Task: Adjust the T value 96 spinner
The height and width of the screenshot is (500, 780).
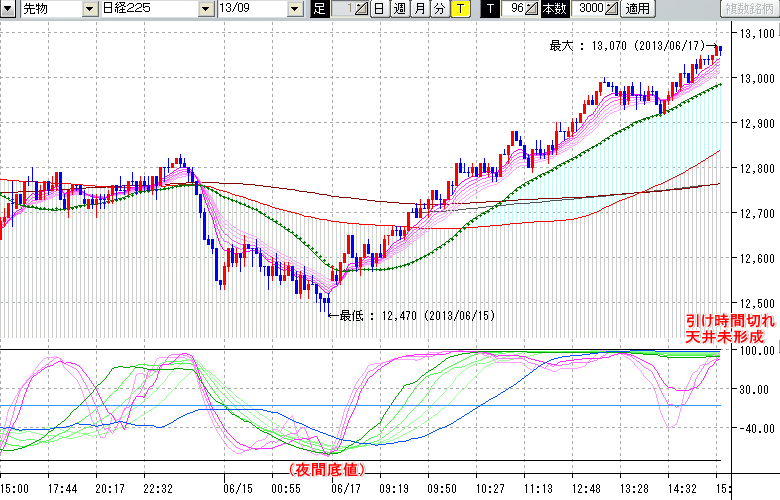Action: point(531,9)
